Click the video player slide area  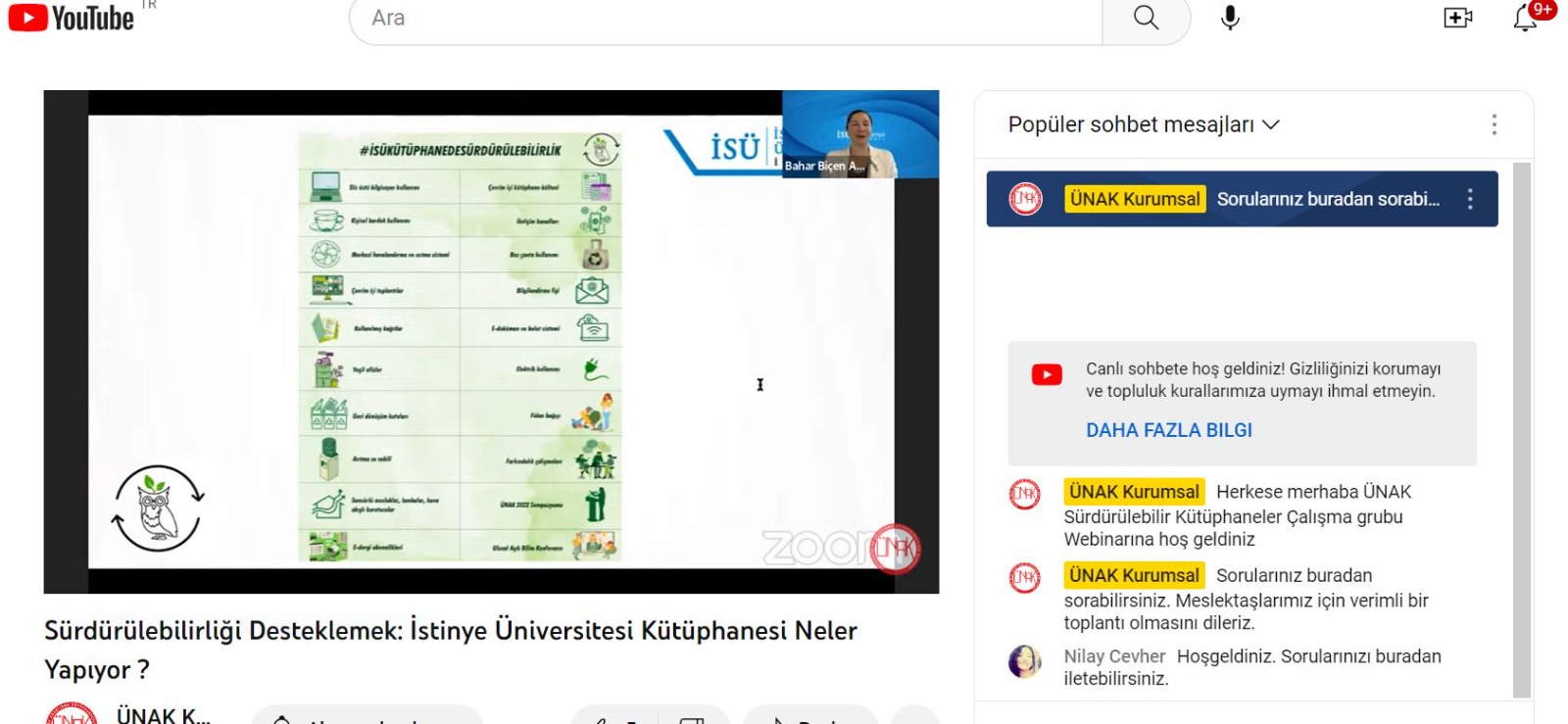pos(491,342)
